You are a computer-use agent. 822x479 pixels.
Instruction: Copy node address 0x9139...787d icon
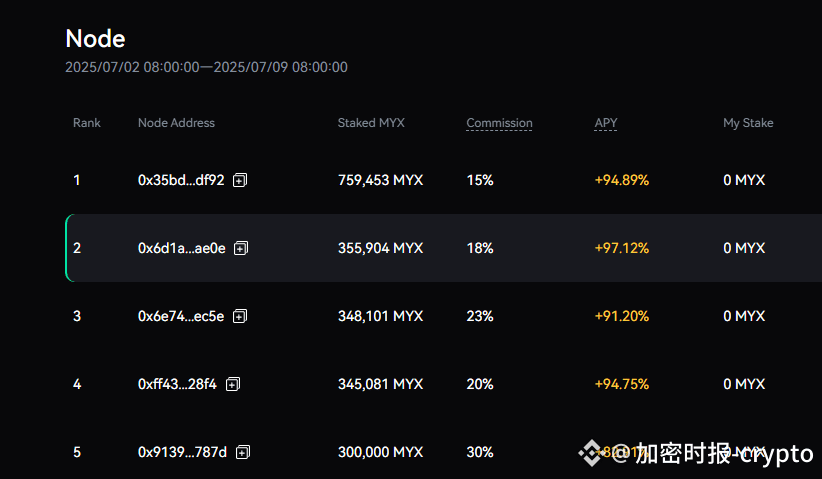pyautogui.click(x=243, y=452)
